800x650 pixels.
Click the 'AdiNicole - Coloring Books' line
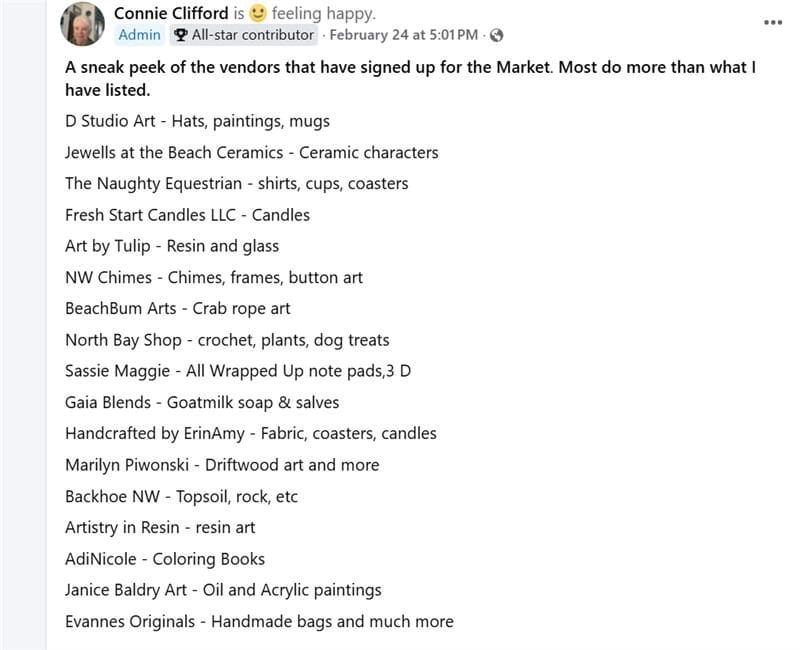point(164,558)
